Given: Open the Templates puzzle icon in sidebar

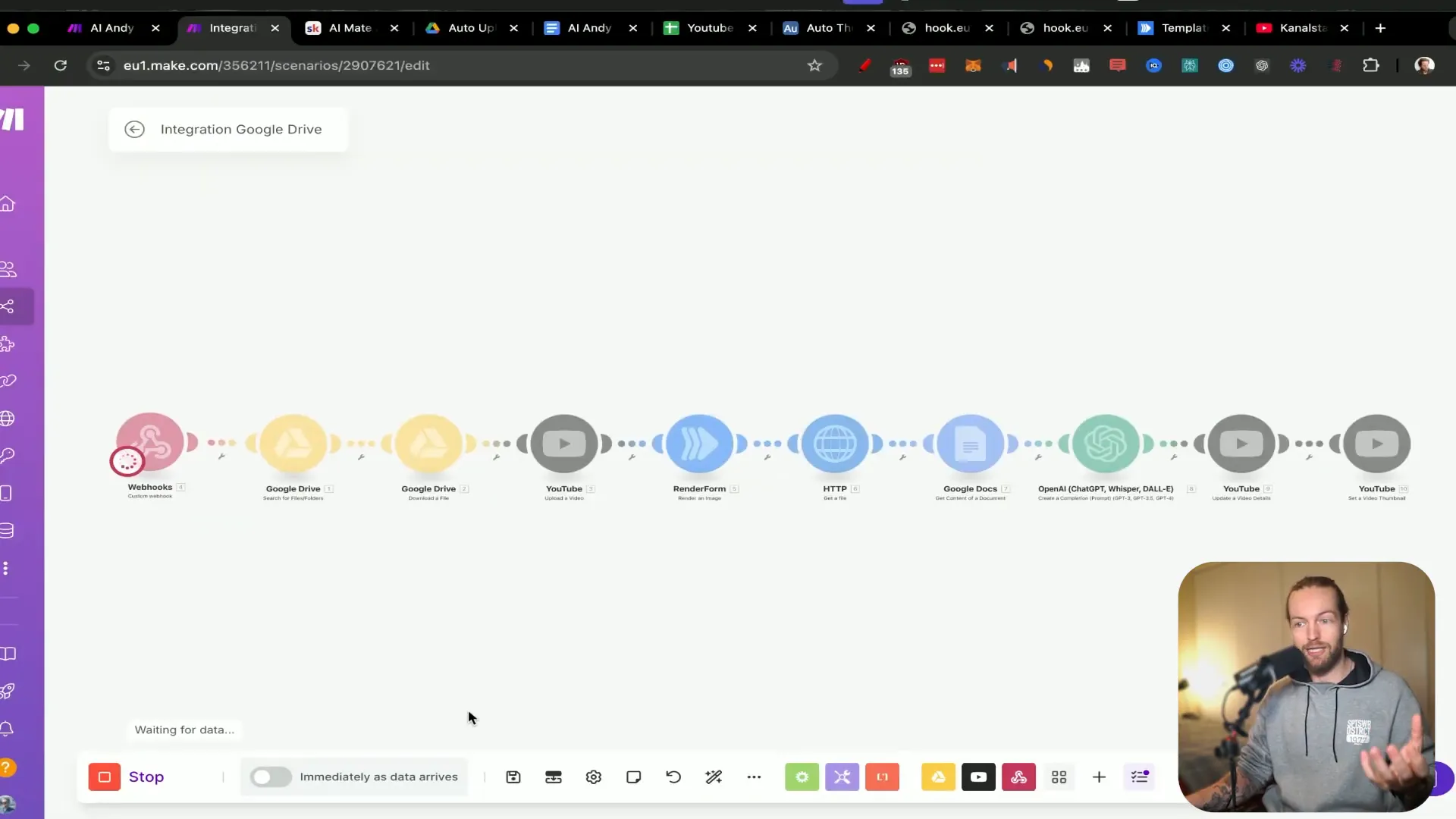Looking at the screenshot, I should (8, 344).
